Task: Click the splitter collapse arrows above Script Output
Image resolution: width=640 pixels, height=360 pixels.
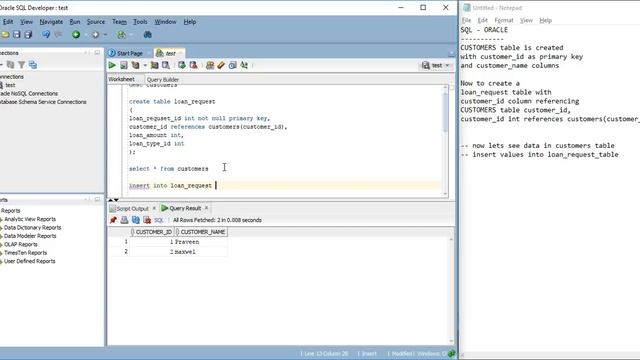Action: click(x=113, y=200)
